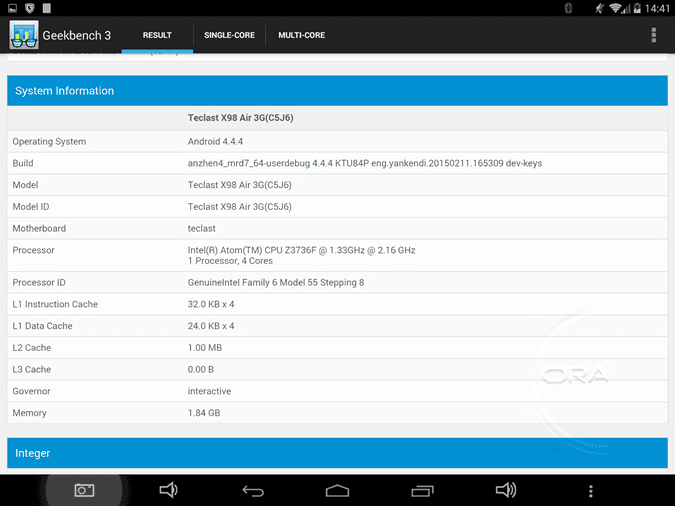Select the L1 Instruction Cache label
The image size is (675, 506).
coord(55,304)
